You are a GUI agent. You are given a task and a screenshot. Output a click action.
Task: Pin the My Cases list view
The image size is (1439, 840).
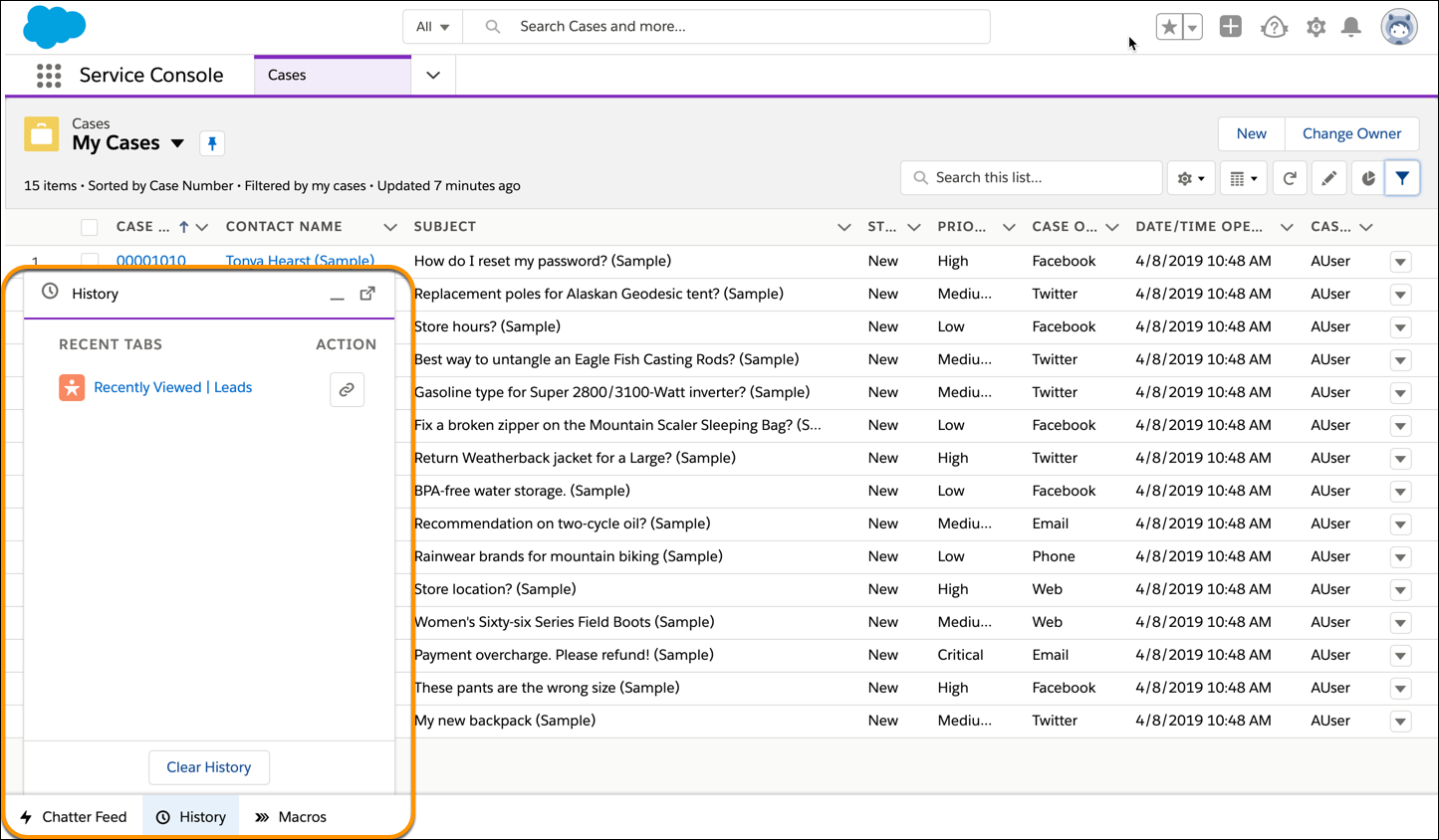coord(212,143)
